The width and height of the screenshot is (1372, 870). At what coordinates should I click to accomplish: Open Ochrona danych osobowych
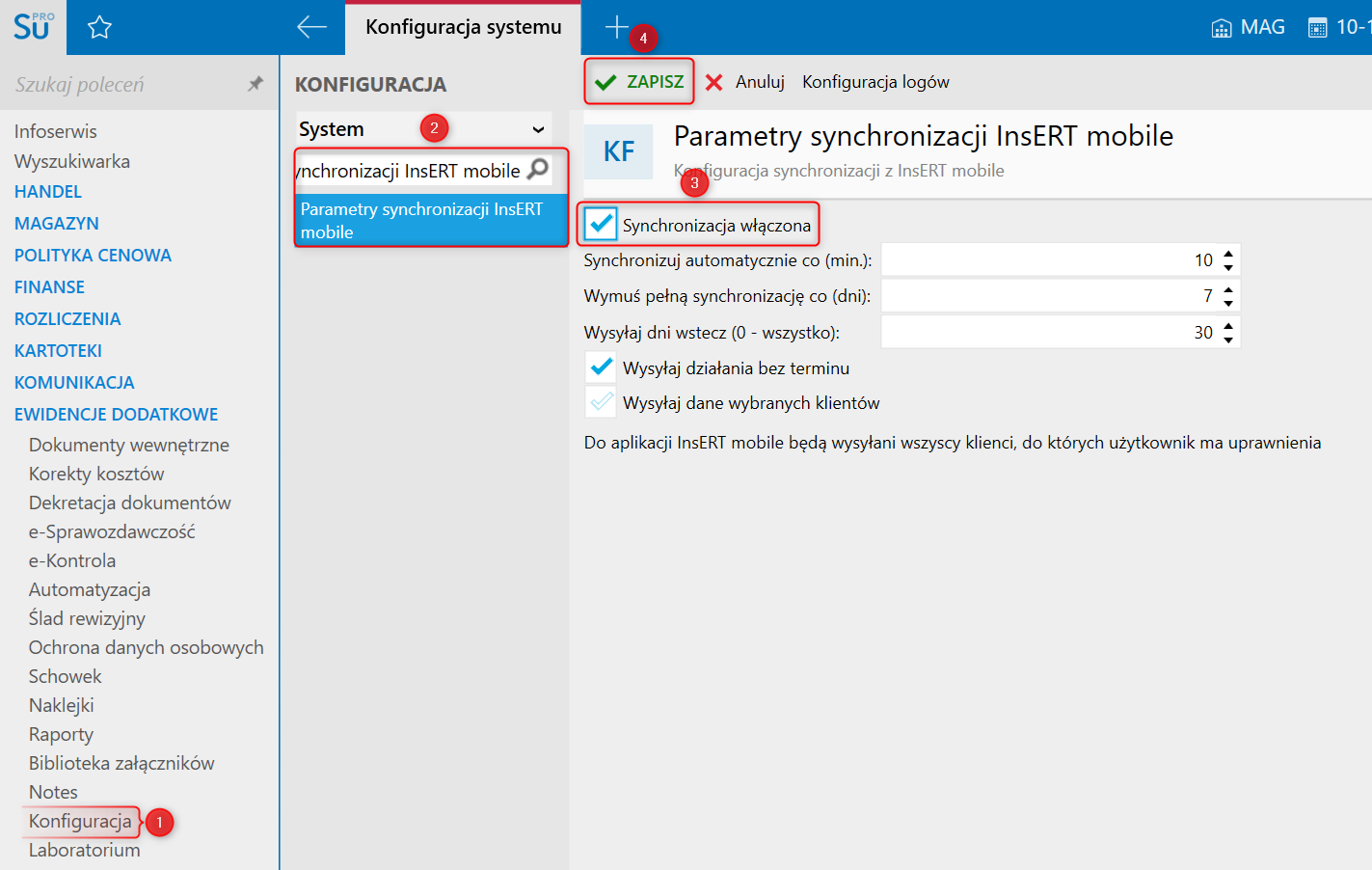click(x=147, y=647)
